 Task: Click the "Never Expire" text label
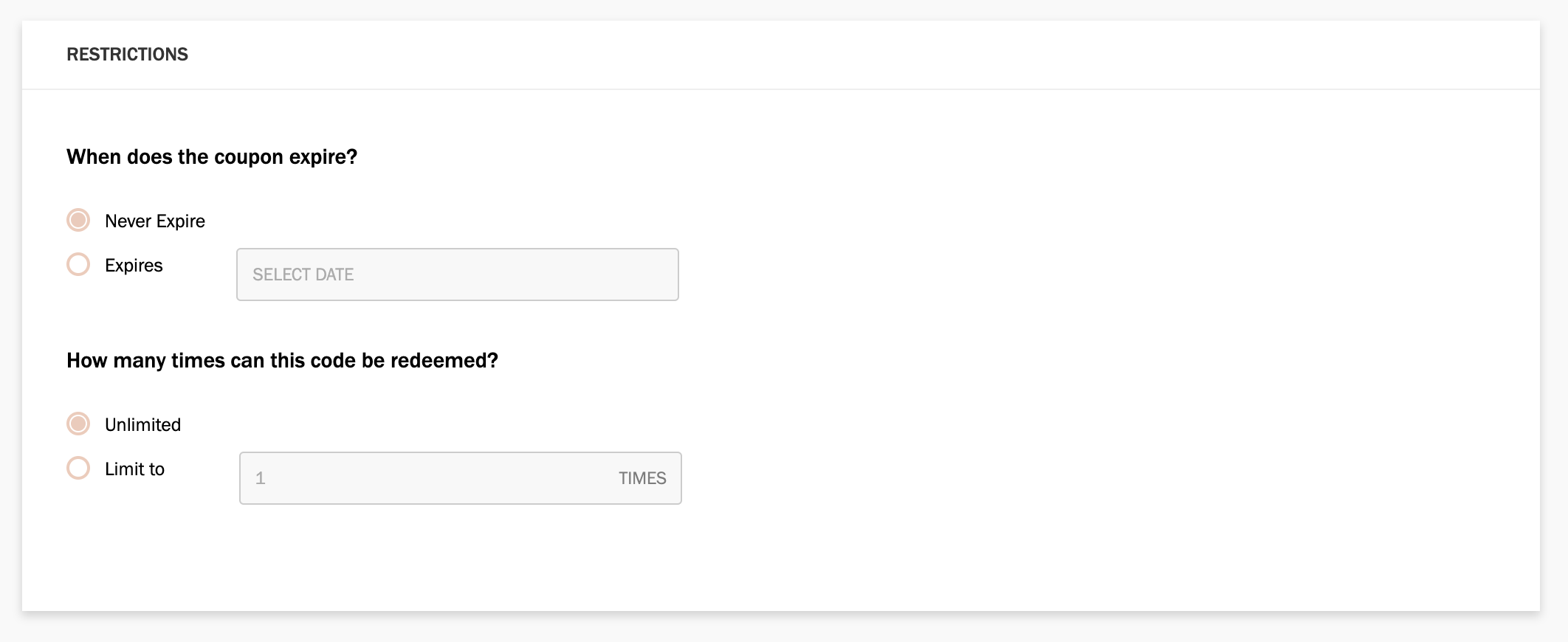(155, 221)
